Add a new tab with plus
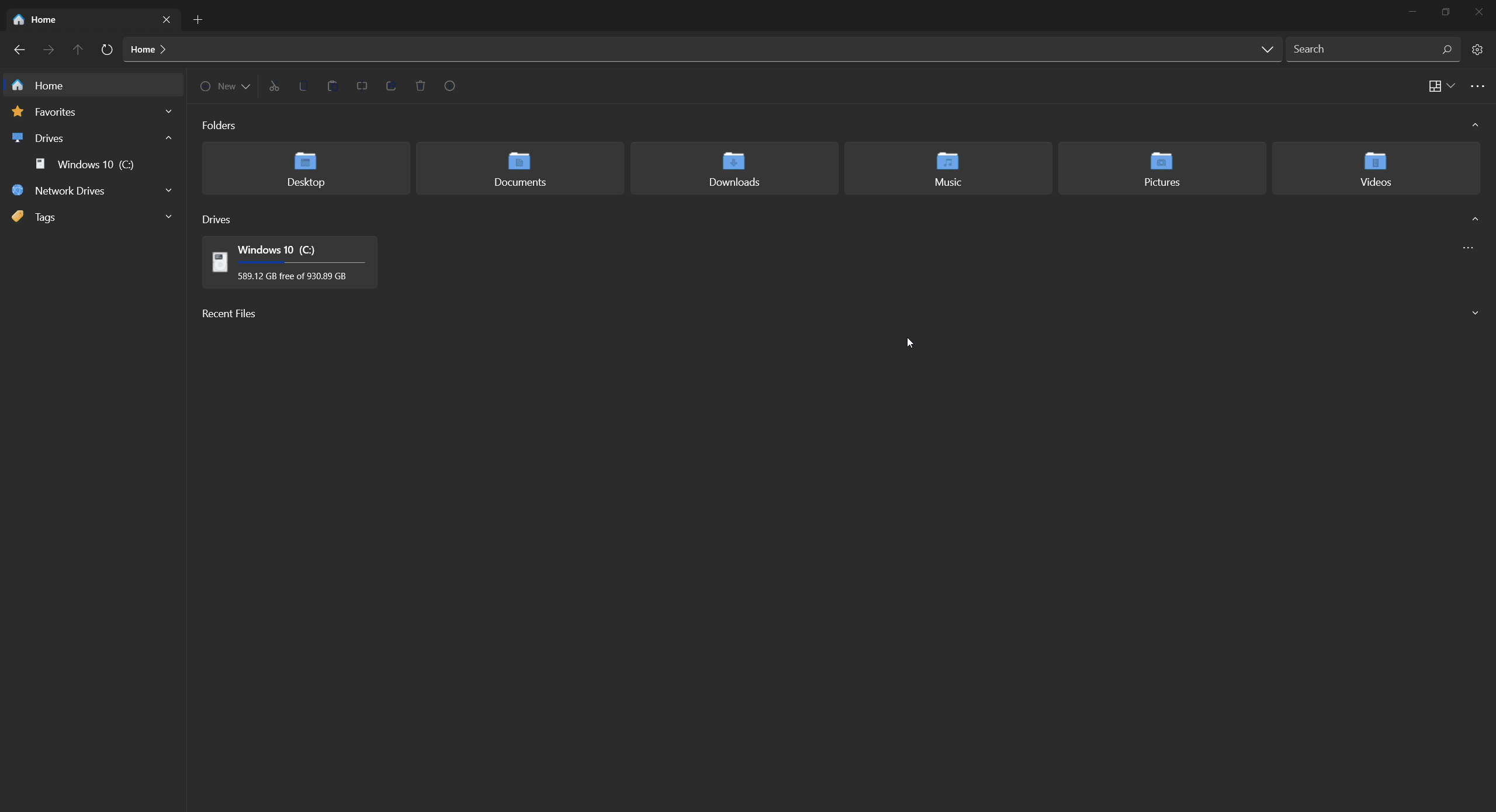1496x812 pixels. point(198,20)
